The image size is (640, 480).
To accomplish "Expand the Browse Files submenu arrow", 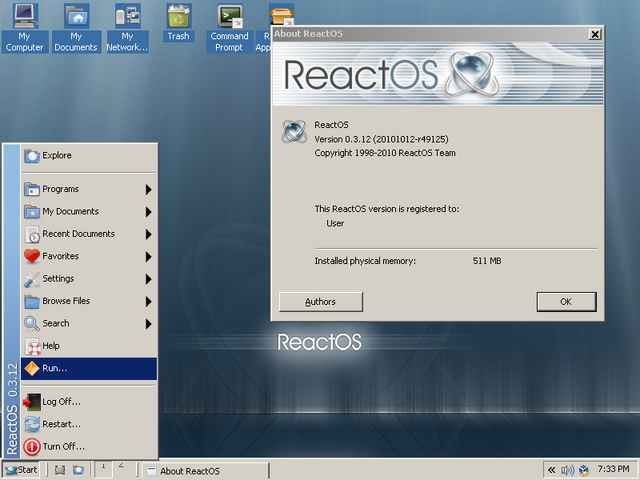I will [149, 302].
